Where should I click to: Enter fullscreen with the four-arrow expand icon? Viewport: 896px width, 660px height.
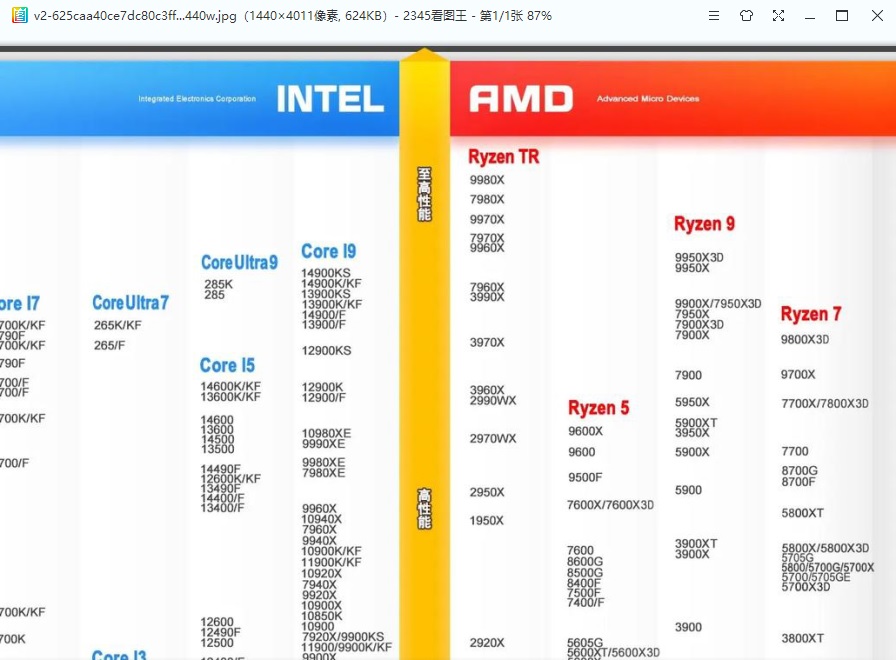778,16
